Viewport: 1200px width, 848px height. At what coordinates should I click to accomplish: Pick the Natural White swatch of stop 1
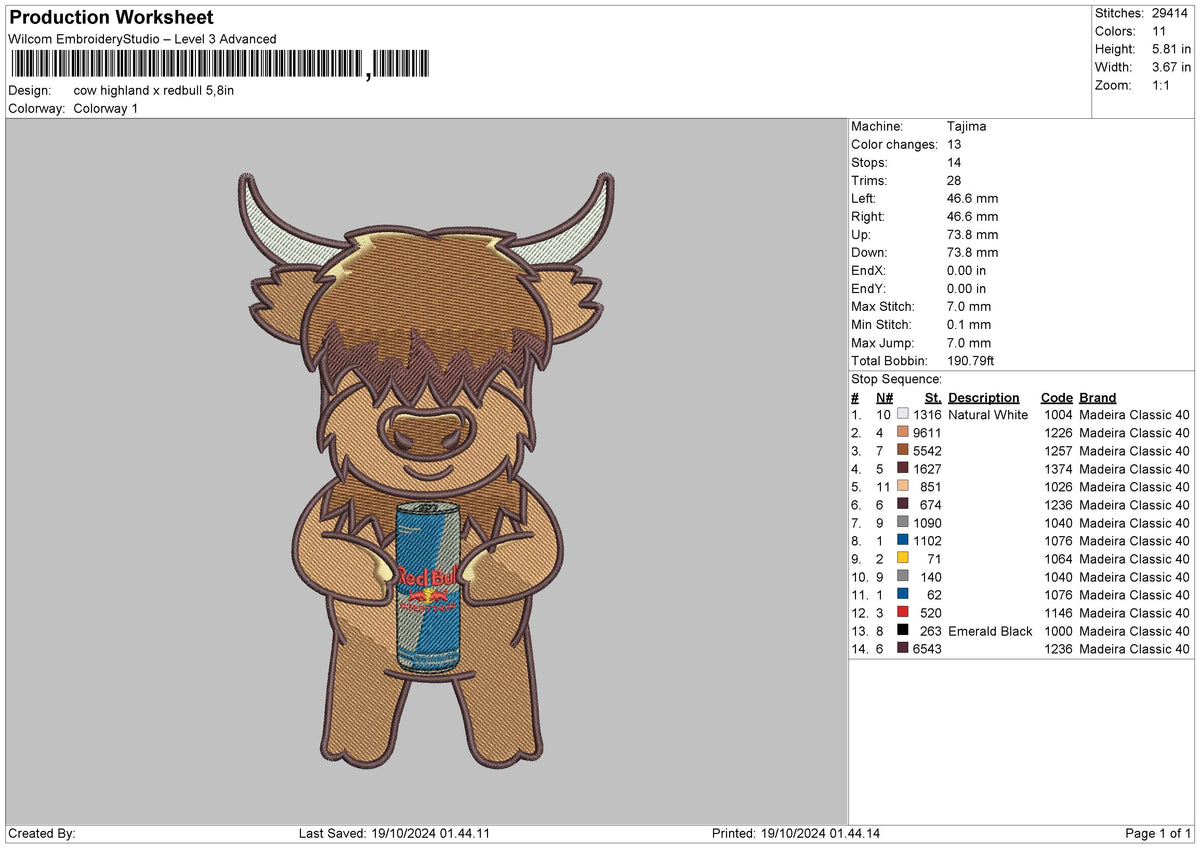tap(903, 415)
